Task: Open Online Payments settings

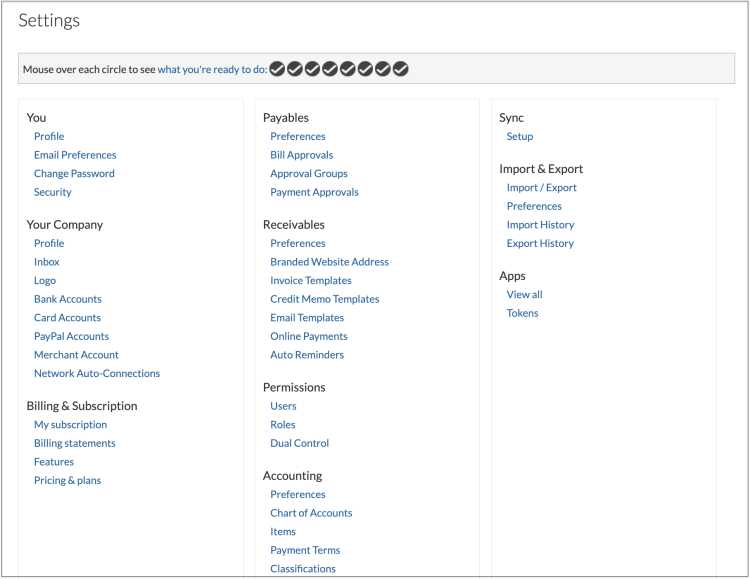Action: tap(309, 337)
